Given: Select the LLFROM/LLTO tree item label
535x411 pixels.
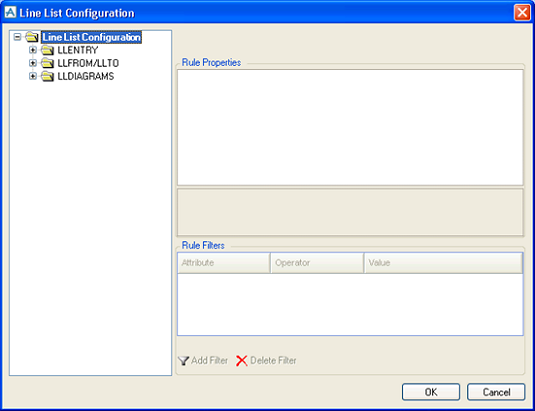Looking at the screenshot, I should [x=88, y=63].
